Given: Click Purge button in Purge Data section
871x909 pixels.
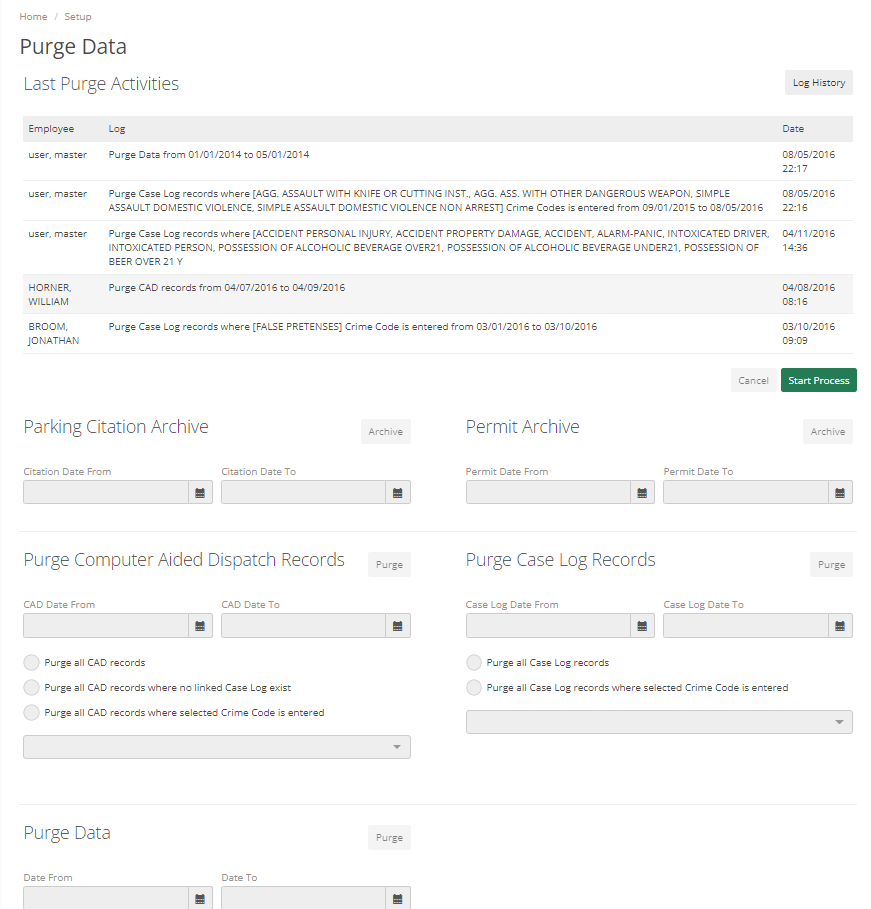Looking at the screenshot, I should (389, 837).
